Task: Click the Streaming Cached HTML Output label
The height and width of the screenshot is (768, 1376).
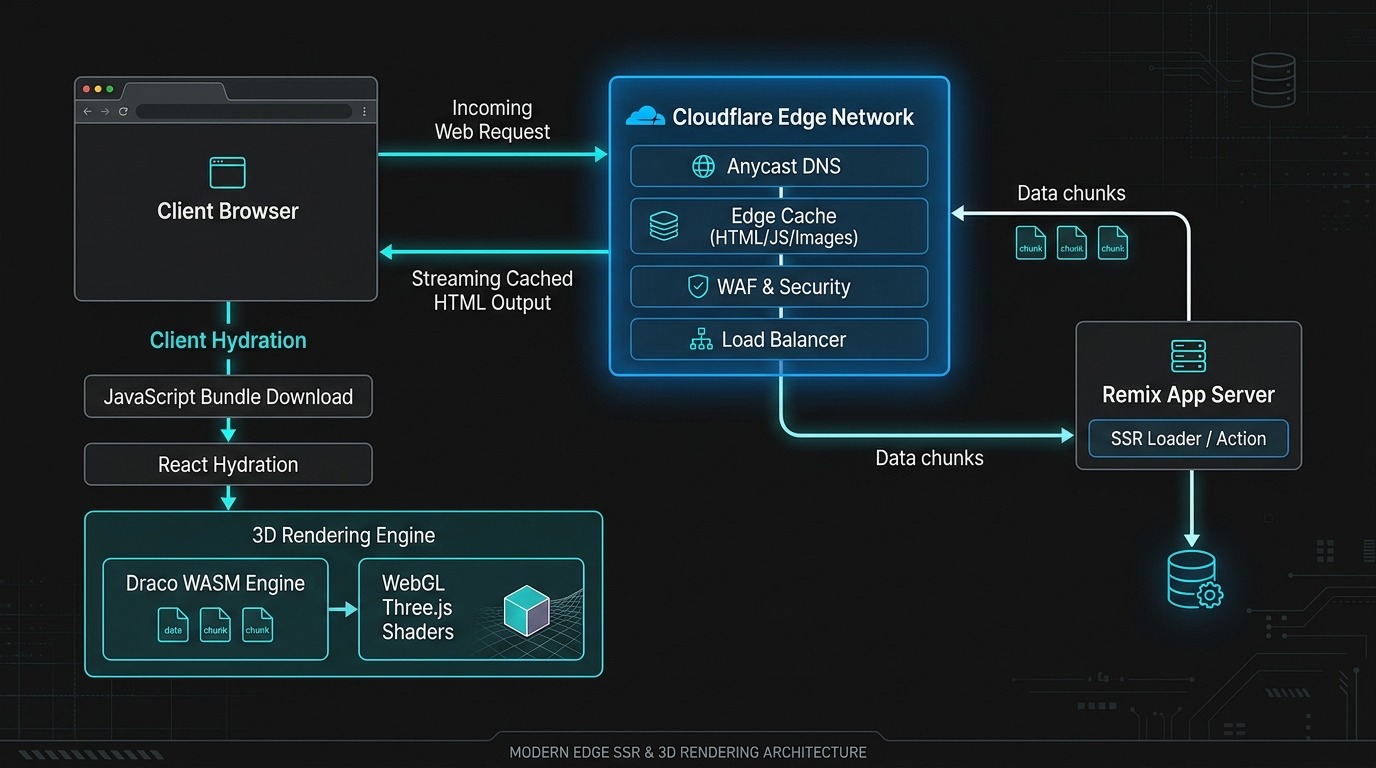Action: (492, 291)
